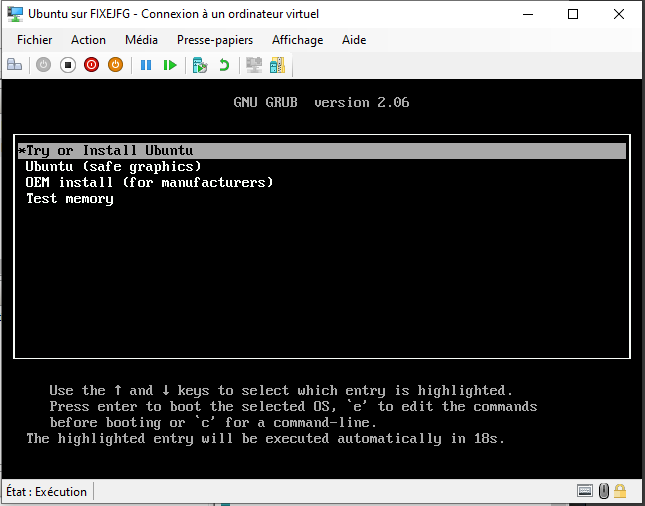Shut down the VM with the red power icon

point(91,65)
